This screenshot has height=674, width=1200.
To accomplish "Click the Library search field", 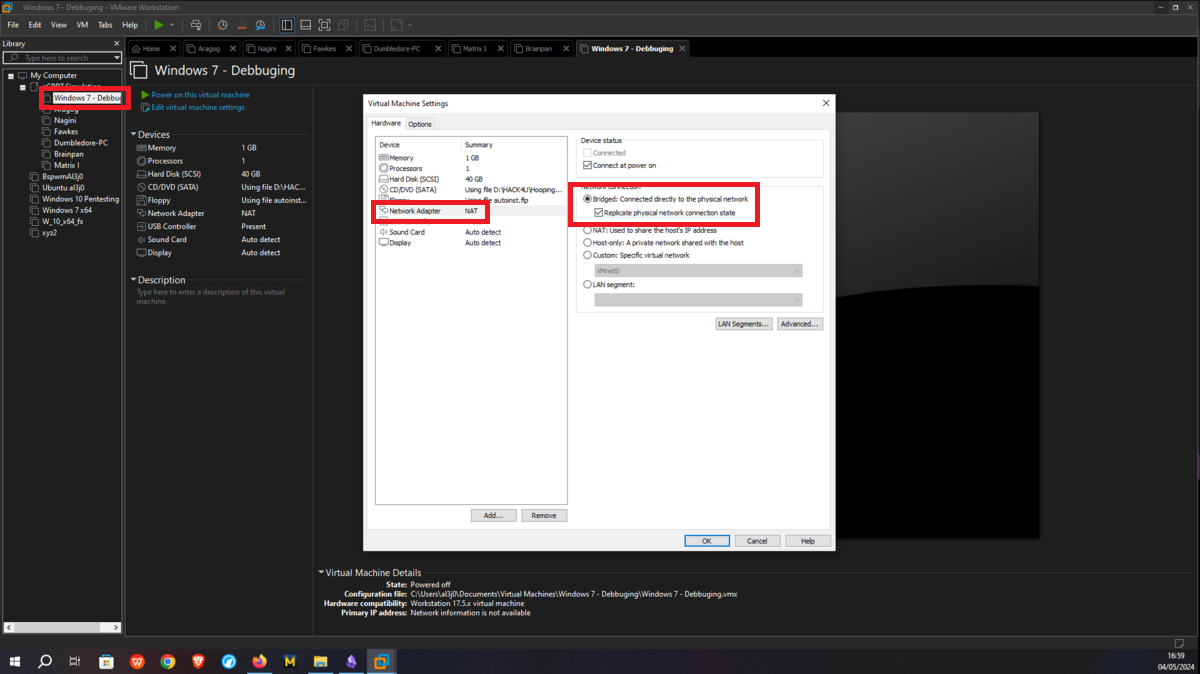I will tap(62, 58).
